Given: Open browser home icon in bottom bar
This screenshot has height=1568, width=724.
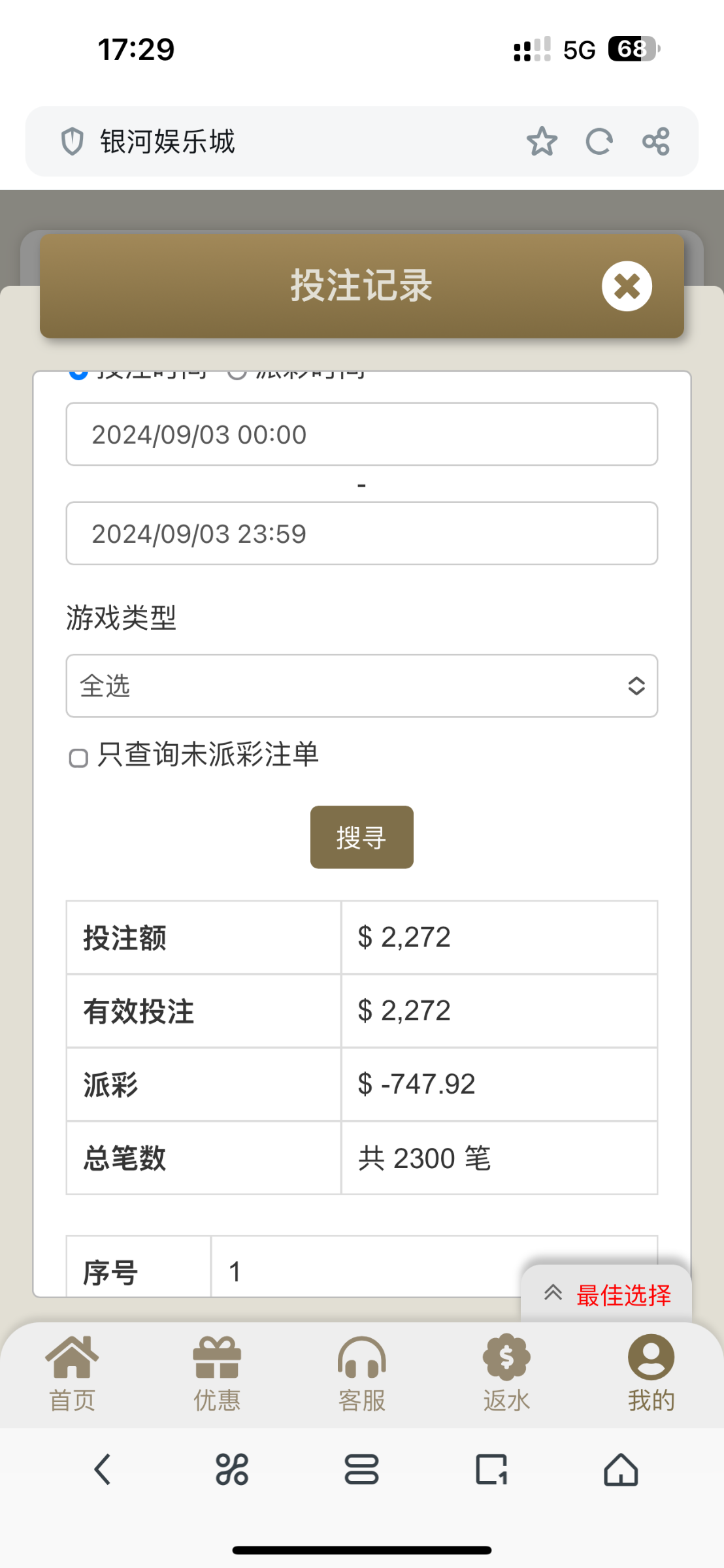Looking at the screenshot, I should pyautogui.click(x=620, y=1470).
